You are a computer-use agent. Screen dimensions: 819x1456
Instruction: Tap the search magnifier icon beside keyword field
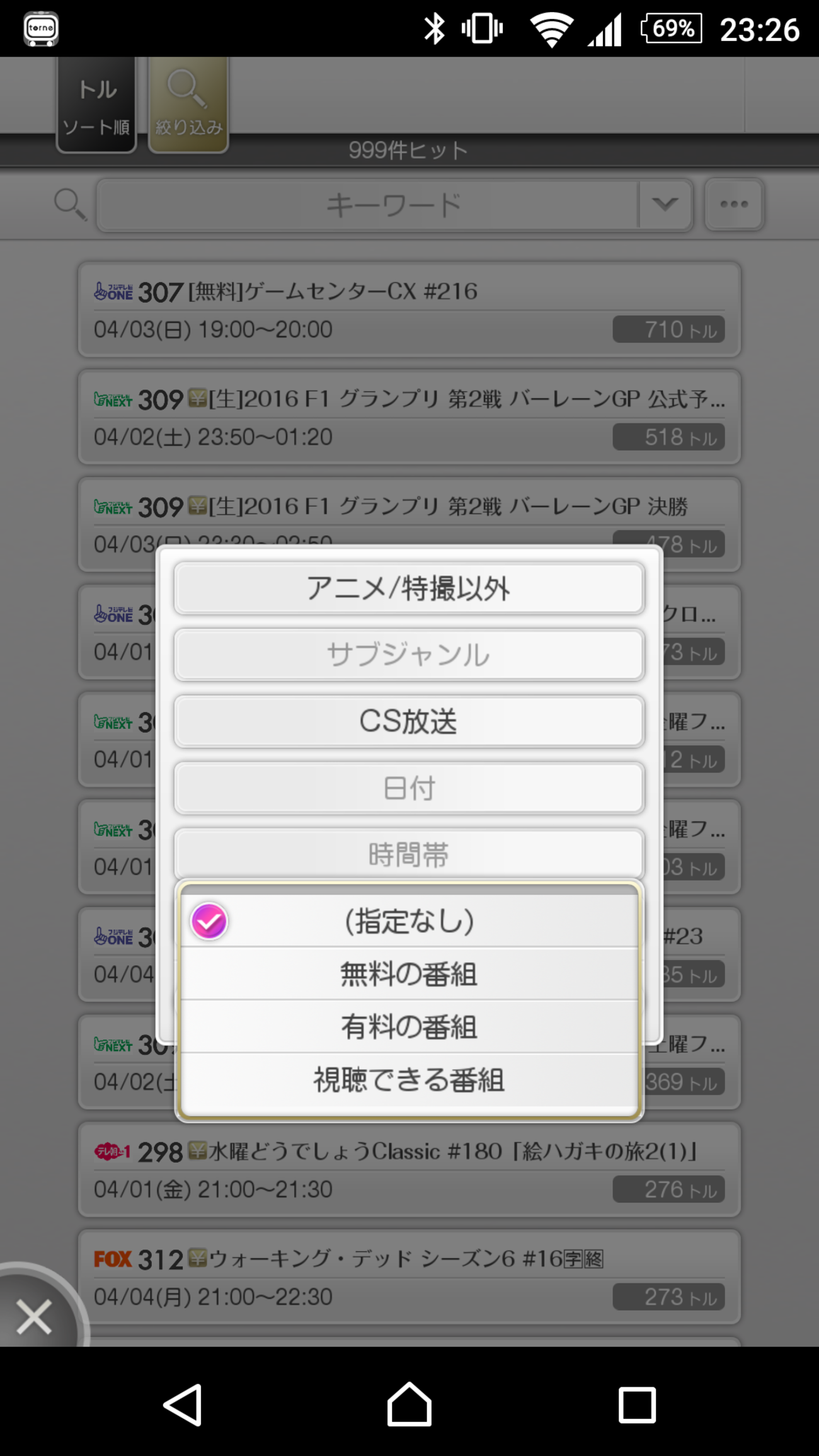69,205
